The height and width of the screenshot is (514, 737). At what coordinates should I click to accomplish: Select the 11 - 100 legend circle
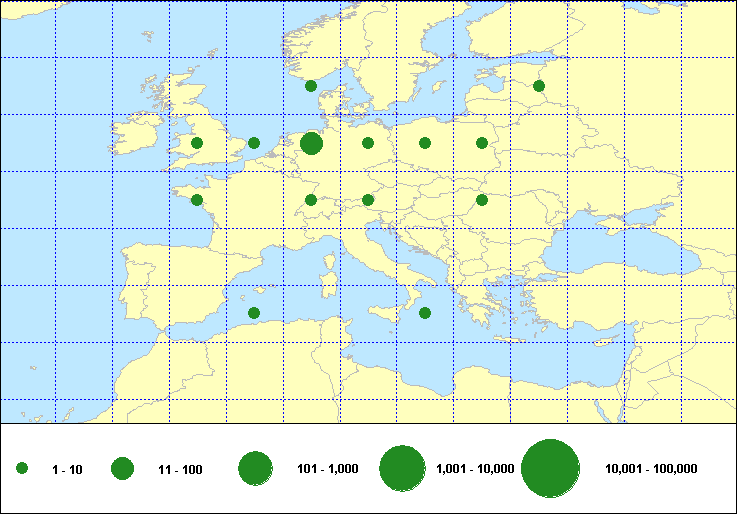123,469
